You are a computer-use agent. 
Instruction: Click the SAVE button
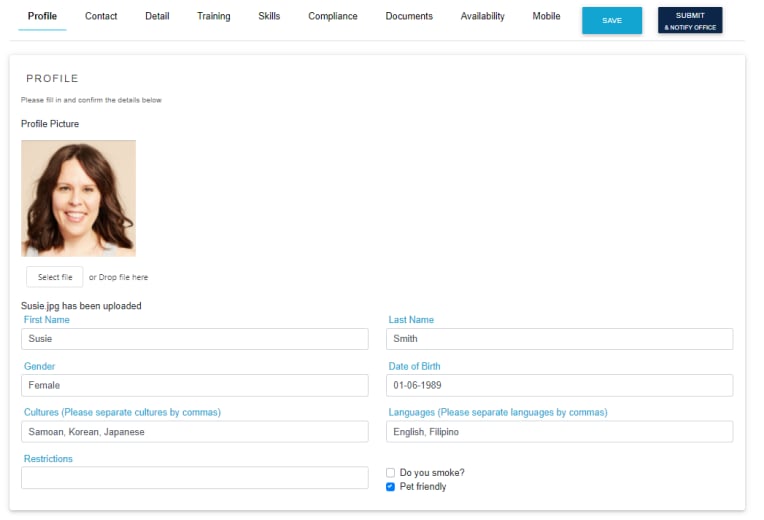tap(611, 20)
